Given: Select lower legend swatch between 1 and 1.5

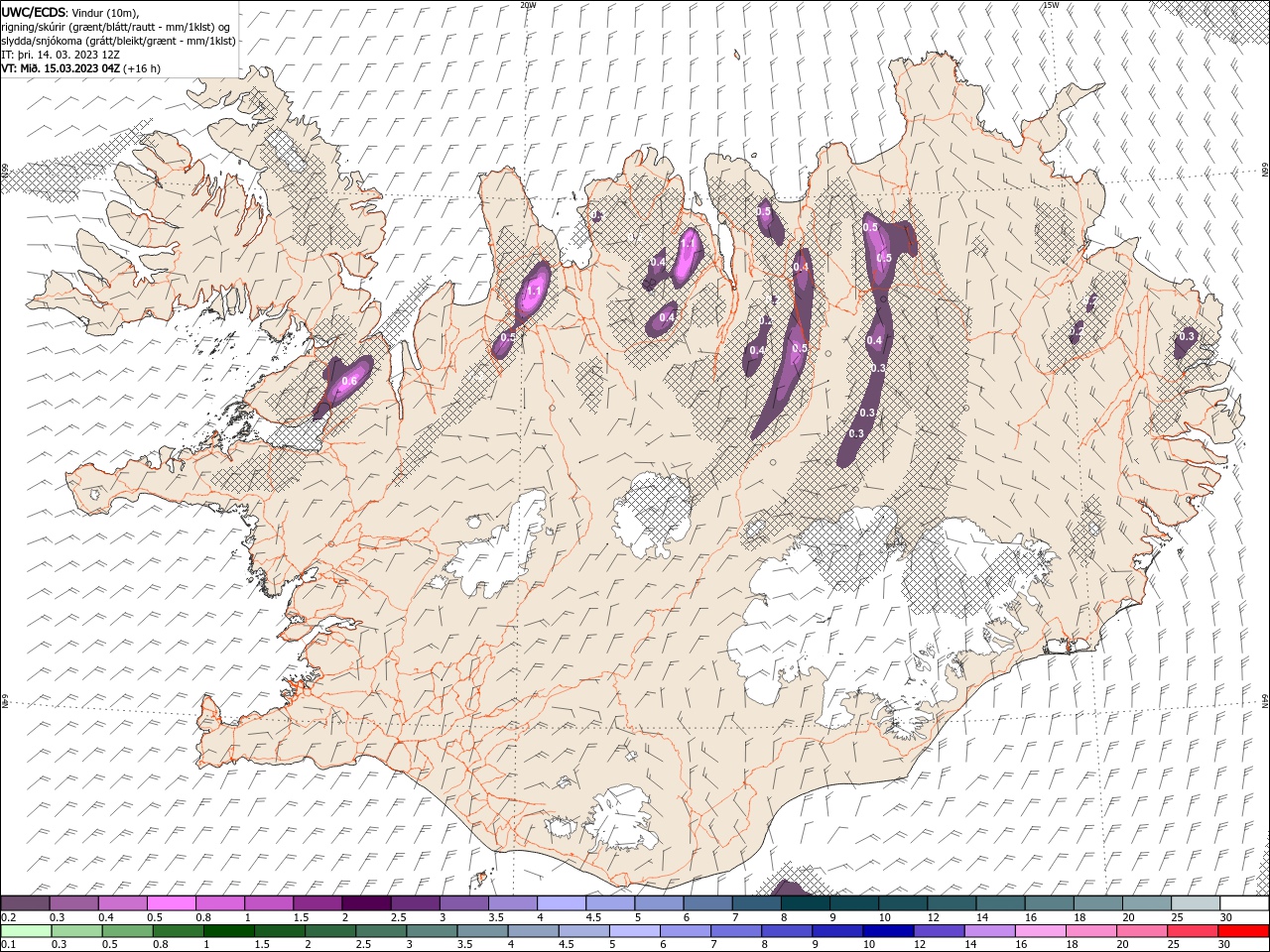Looking at the screenshot, I should point(228,931).
